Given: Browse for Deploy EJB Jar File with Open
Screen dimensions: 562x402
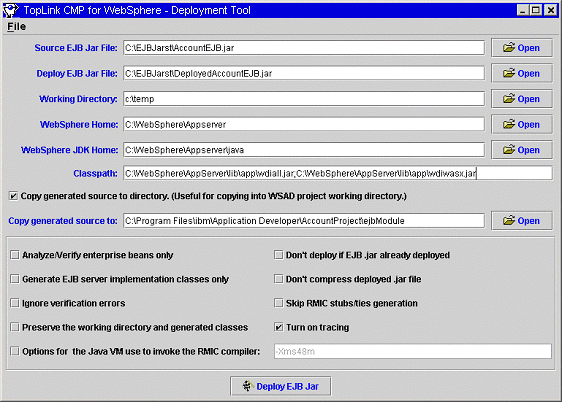Looking at the screenshot, I should (521, 73).
